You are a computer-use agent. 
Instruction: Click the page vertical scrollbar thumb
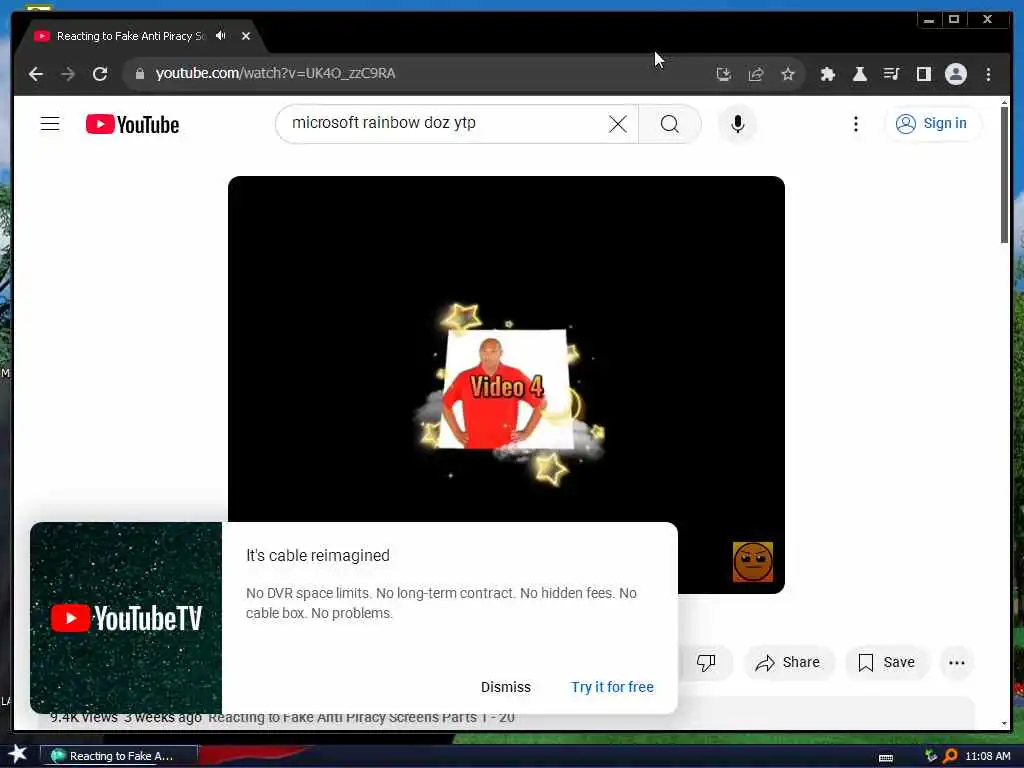click(1004, 175)
